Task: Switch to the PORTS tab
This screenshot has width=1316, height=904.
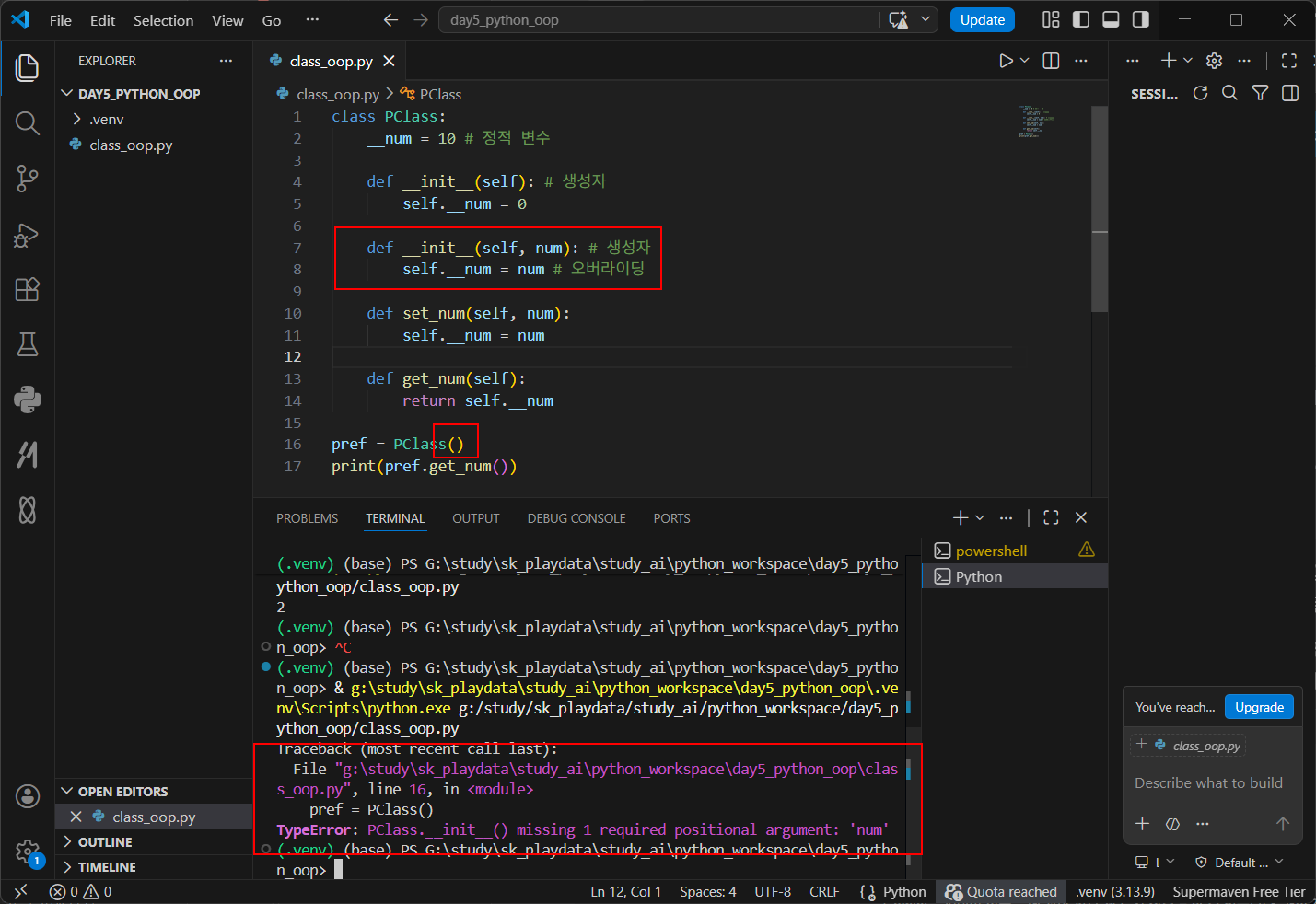Action: pyautogui.click(x=671, y=518)
